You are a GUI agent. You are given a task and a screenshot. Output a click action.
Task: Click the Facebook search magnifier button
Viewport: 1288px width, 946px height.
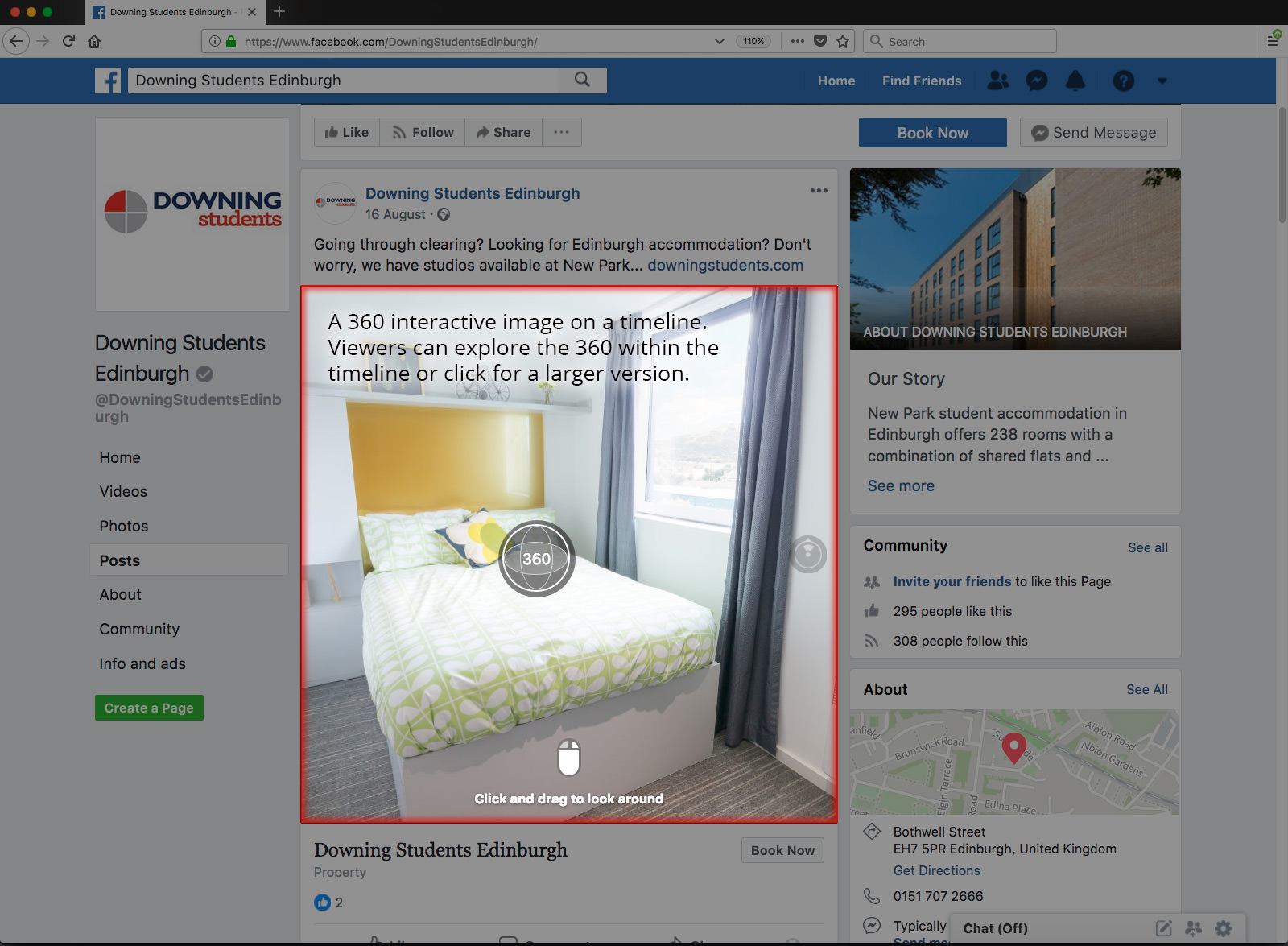click(582, 80)
